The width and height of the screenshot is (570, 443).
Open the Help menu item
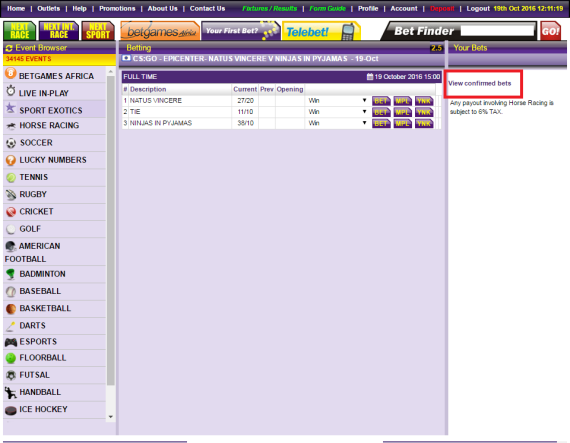click(x=79, y=8)
